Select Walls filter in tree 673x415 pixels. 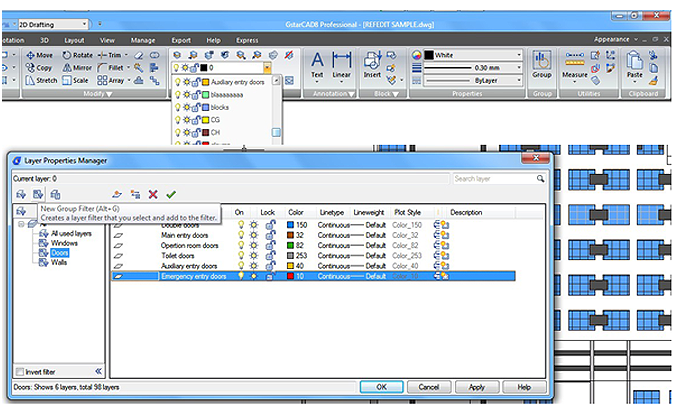pos(59,262)
